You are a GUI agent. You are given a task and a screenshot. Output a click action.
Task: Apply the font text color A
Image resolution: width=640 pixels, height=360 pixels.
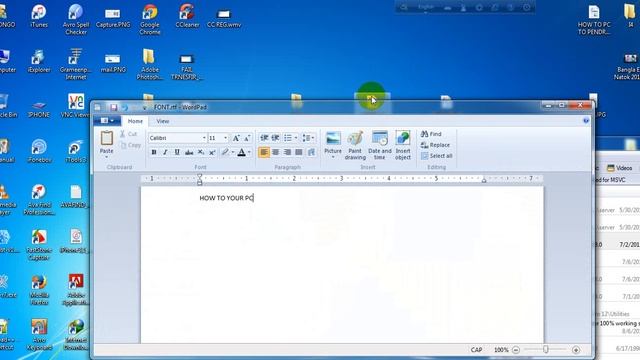coord(242,152)
